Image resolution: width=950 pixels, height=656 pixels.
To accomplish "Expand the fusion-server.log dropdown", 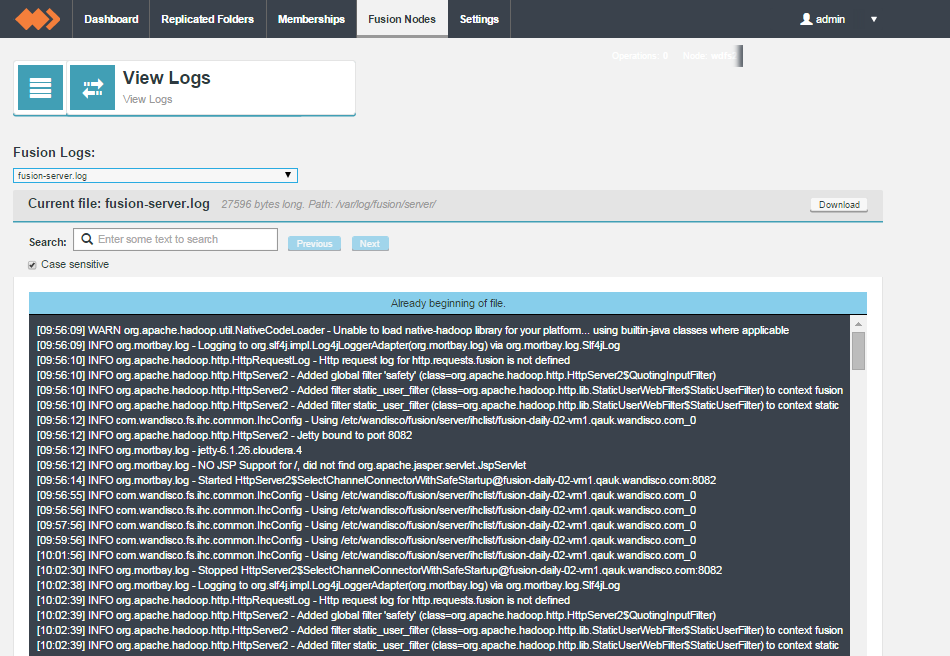I will click(x=155, y=176).
